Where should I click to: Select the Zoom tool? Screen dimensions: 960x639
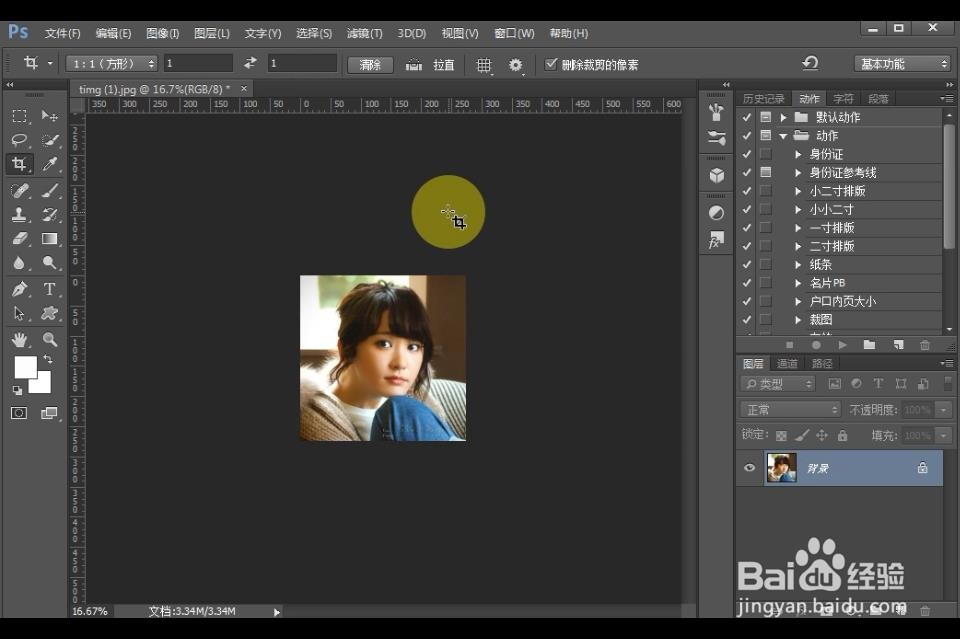tap(50, 339)
